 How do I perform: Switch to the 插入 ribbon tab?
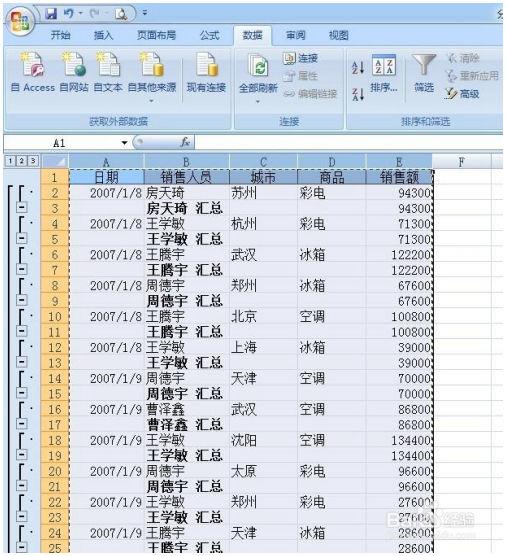click(103, 35)
